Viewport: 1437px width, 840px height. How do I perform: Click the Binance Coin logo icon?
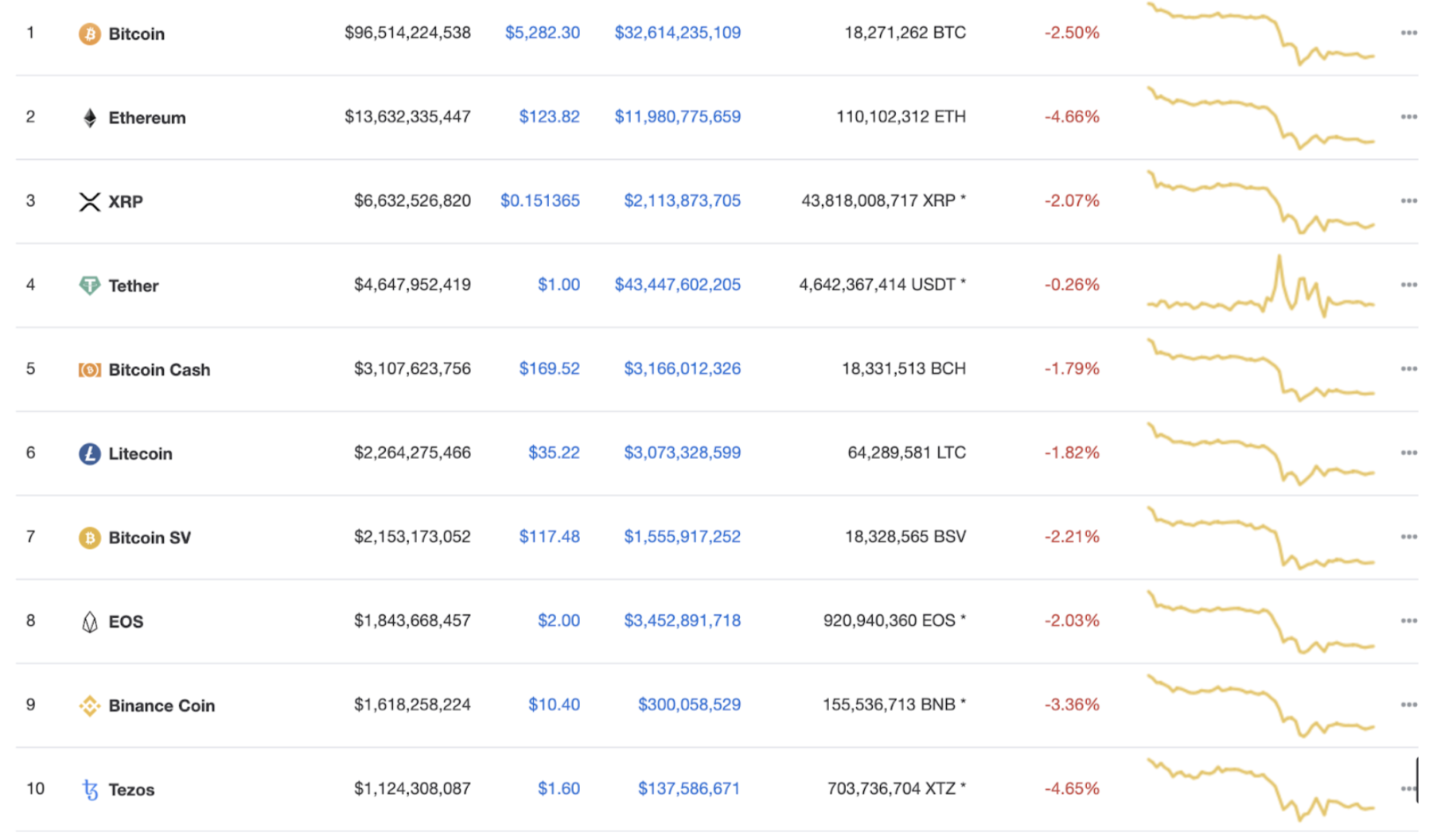click(89, 706)
